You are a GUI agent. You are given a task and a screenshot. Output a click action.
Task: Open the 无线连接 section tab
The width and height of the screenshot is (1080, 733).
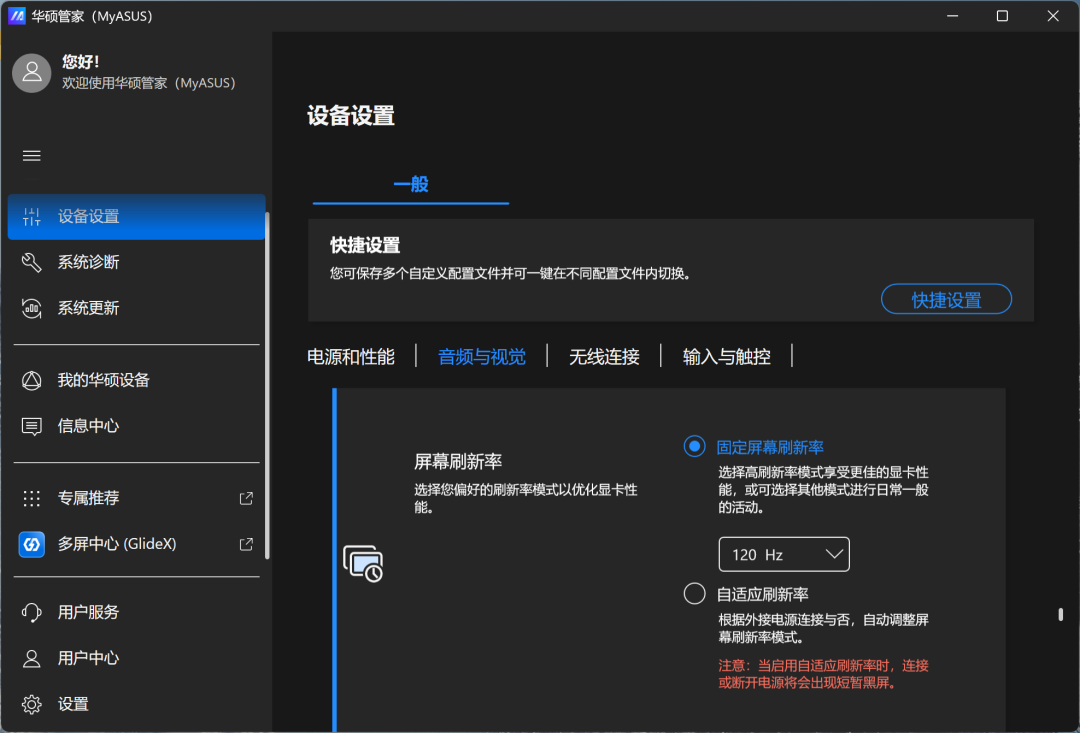click(604, 356)
